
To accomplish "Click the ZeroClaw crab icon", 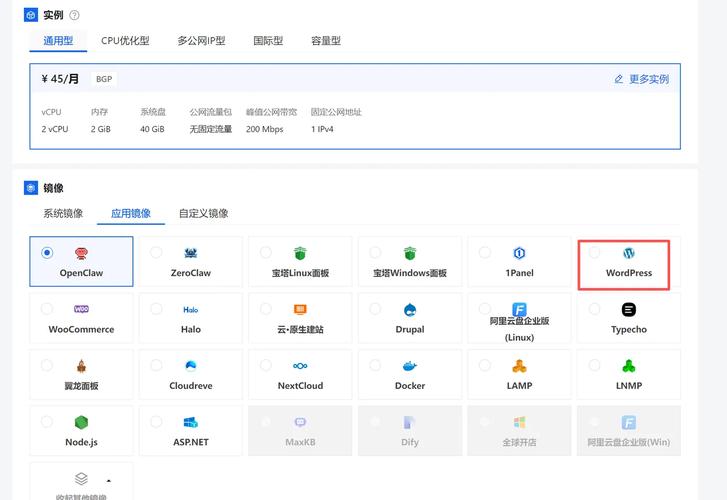I will [x=191, y=253].
